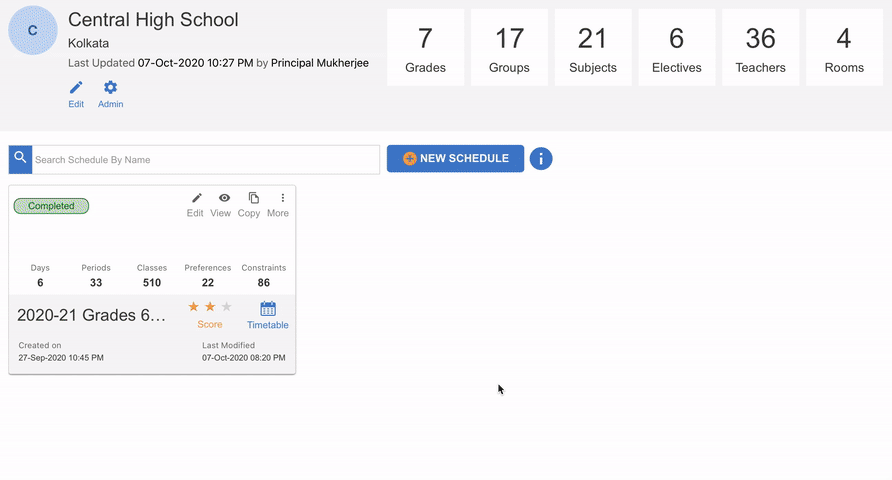The image size is (892, 480).
Task: Click the Kolkata location text
Action: [x=88, y=43]
